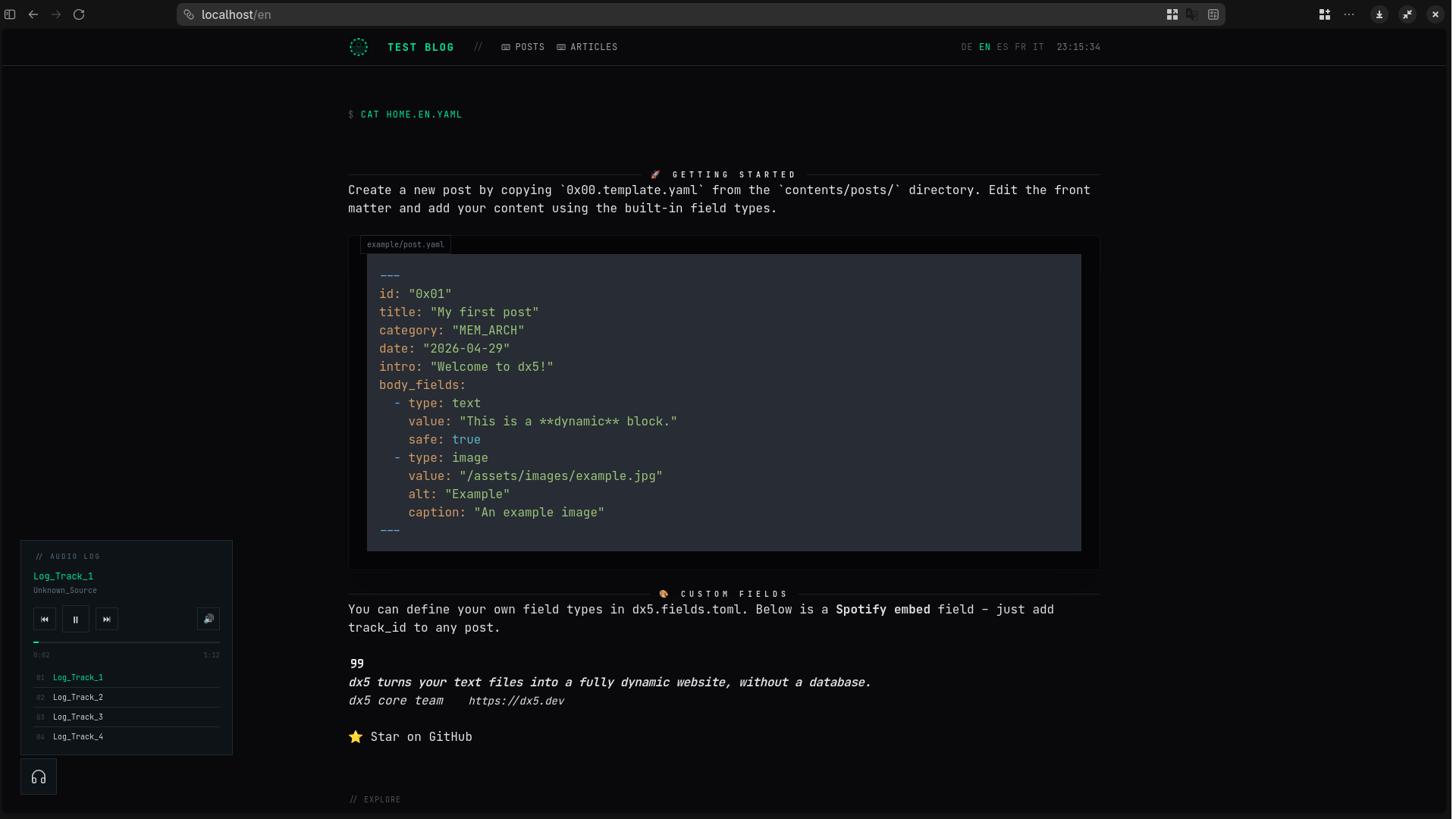Viewport: 1456px width, 819px height.
Task: Go back to the previous page
Action: click(x=33, y=14)
